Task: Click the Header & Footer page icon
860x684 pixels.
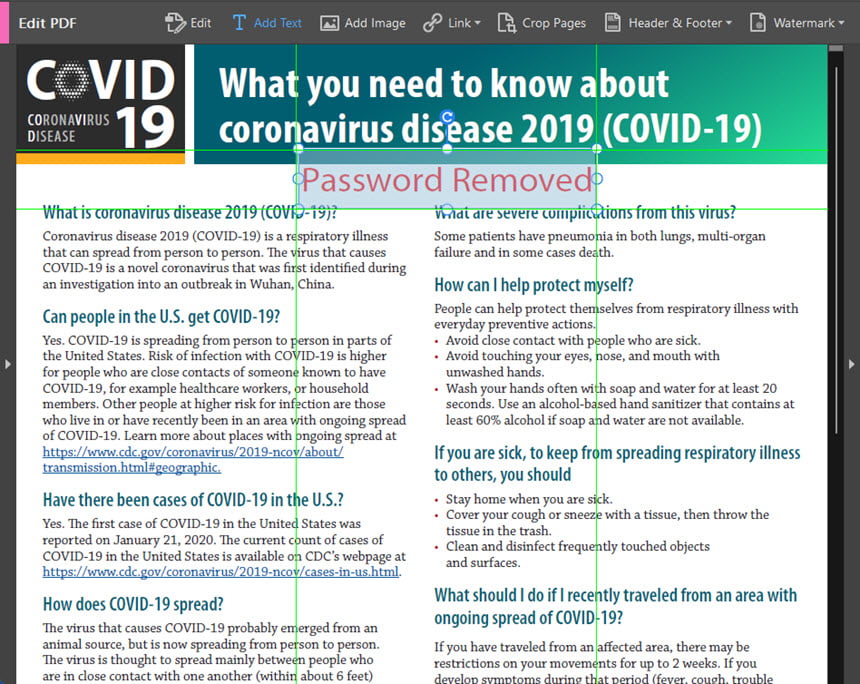Action: tap(612, 22)
